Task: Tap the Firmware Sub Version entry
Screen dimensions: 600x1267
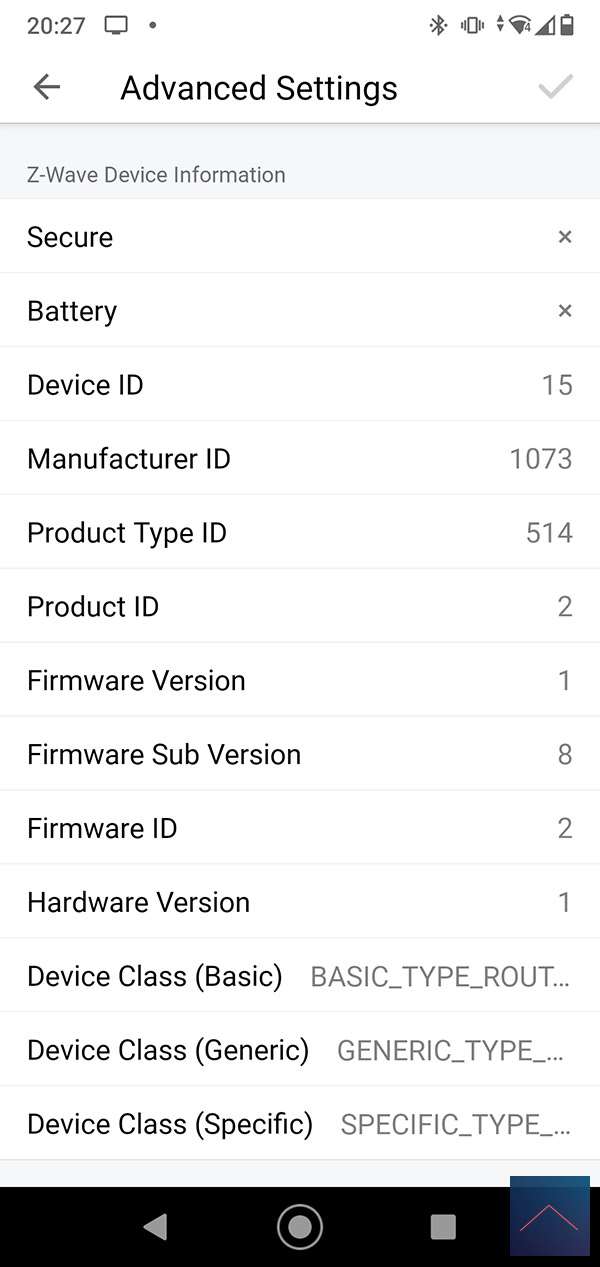Action: click(x=300, y=755)
